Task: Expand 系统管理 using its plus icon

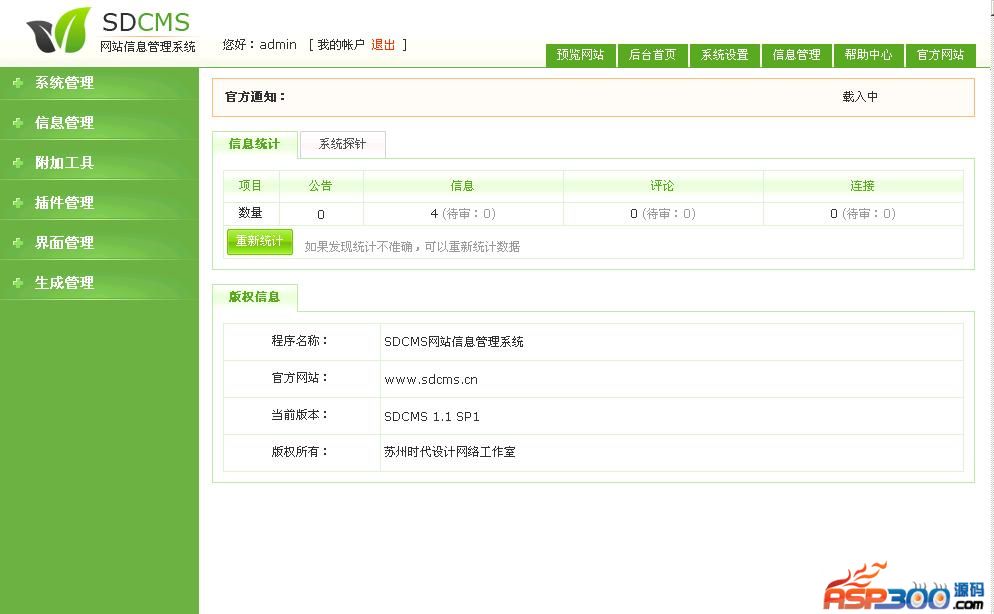Action: pos(18,83)
